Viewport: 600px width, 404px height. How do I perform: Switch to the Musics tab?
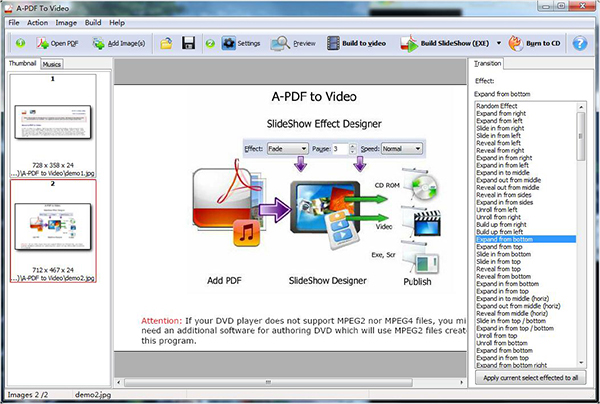point(52,63)
